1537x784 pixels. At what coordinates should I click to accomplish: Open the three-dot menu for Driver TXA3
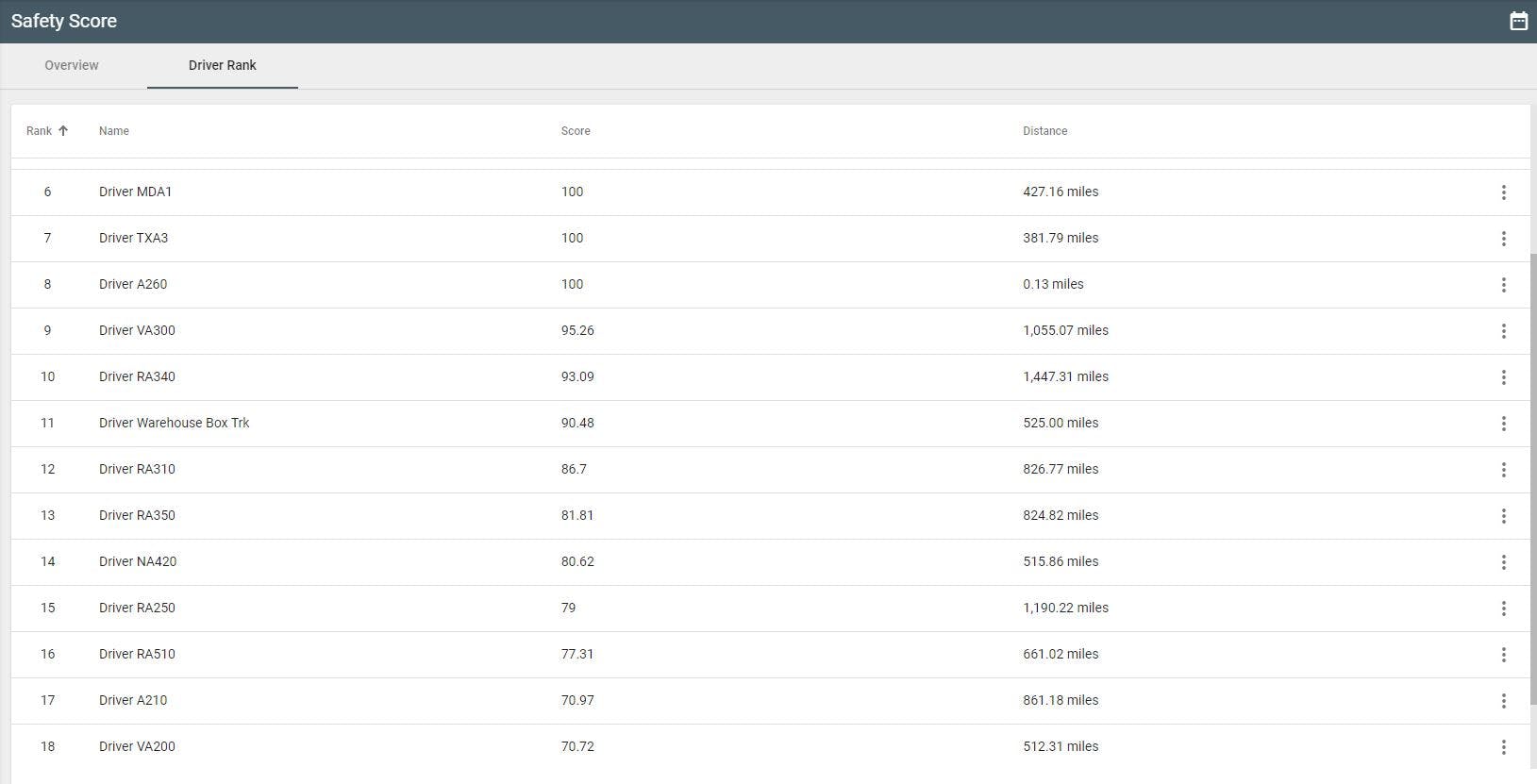click(x=1503, y=239)
